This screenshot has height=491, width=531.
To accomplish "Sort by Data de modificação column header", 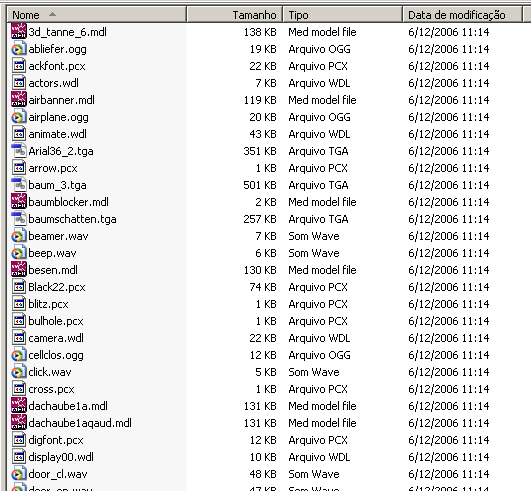I will 462,15.
